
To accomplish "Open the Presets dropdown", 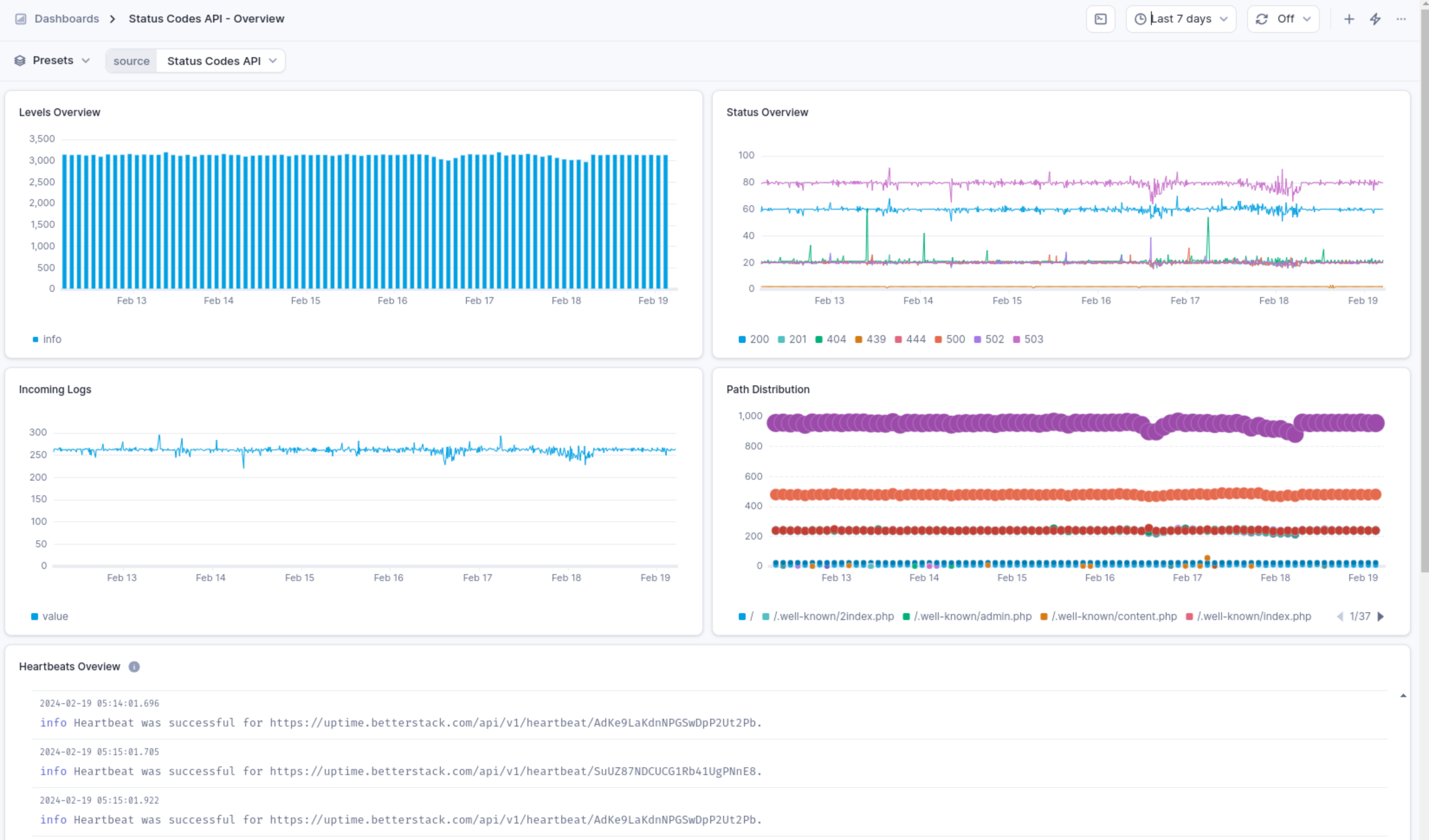I will [52, 61].
